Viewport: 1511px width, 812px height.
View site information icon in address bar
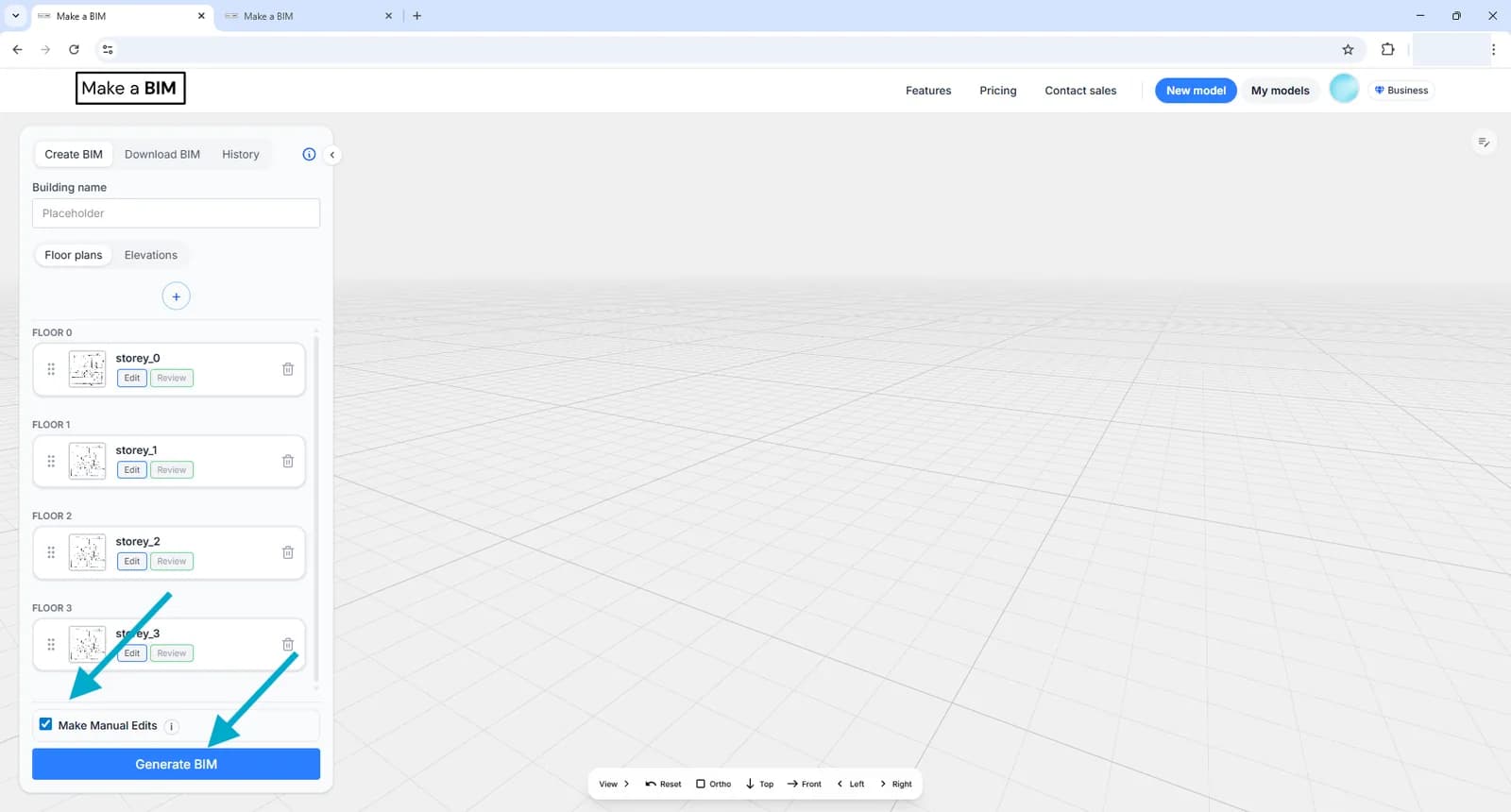[108, 49]
